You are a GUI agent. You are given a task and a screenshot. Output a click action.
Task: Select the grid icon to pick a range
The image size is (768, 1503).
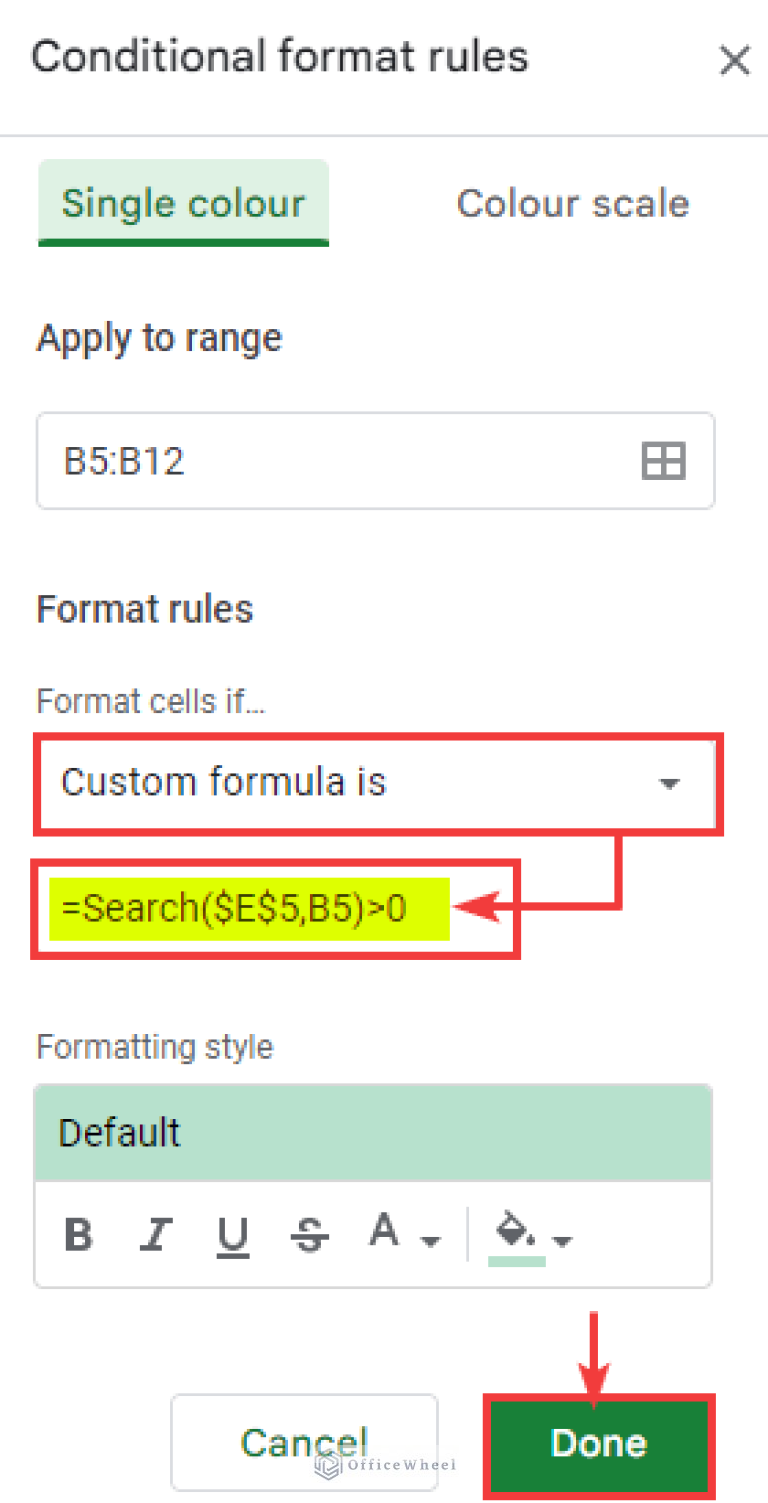(x=663, y=461)
